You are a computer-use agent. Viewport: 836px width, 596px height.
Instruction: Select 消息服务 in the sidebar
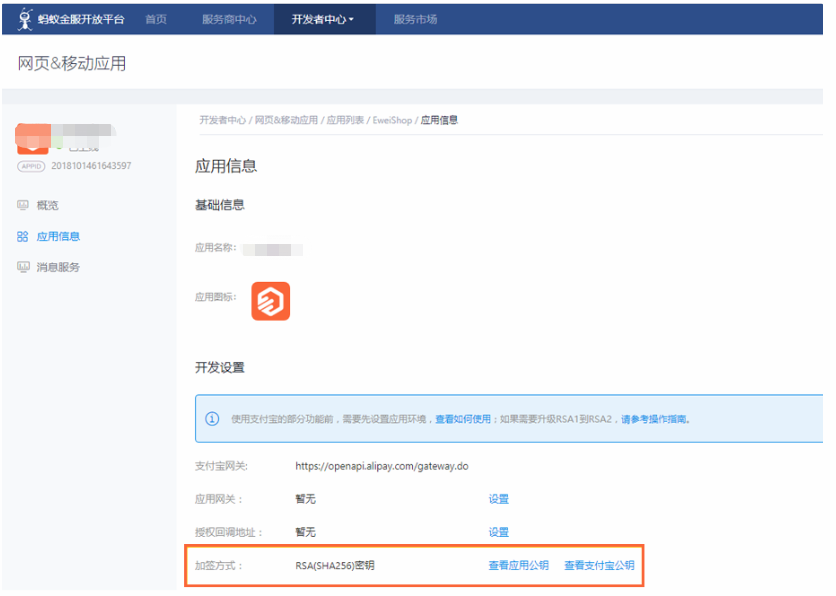point(58,268)
